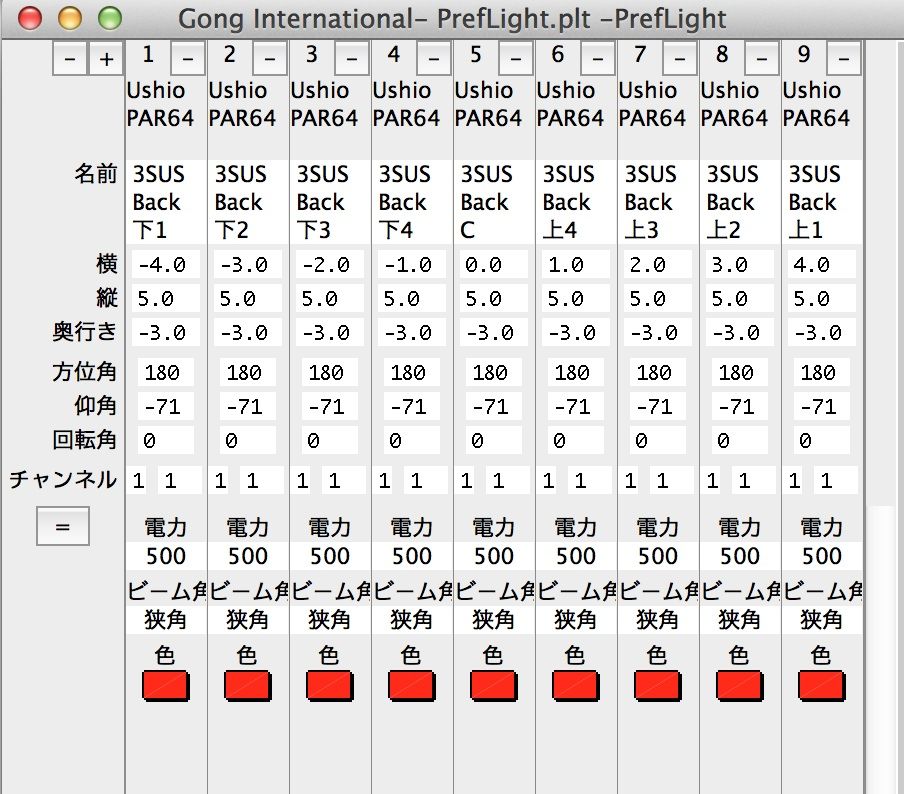
Task: Click 電力 field 500 of fixture 4
Action: pos(412,556)
